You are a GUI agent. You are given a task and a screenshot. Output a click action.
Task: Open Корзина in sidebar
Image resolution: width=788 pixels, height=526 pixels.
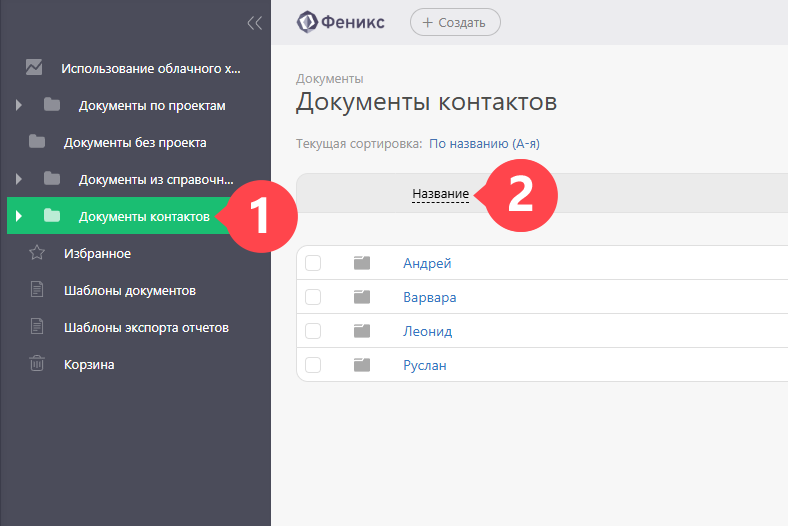click(x=89, y=365)
